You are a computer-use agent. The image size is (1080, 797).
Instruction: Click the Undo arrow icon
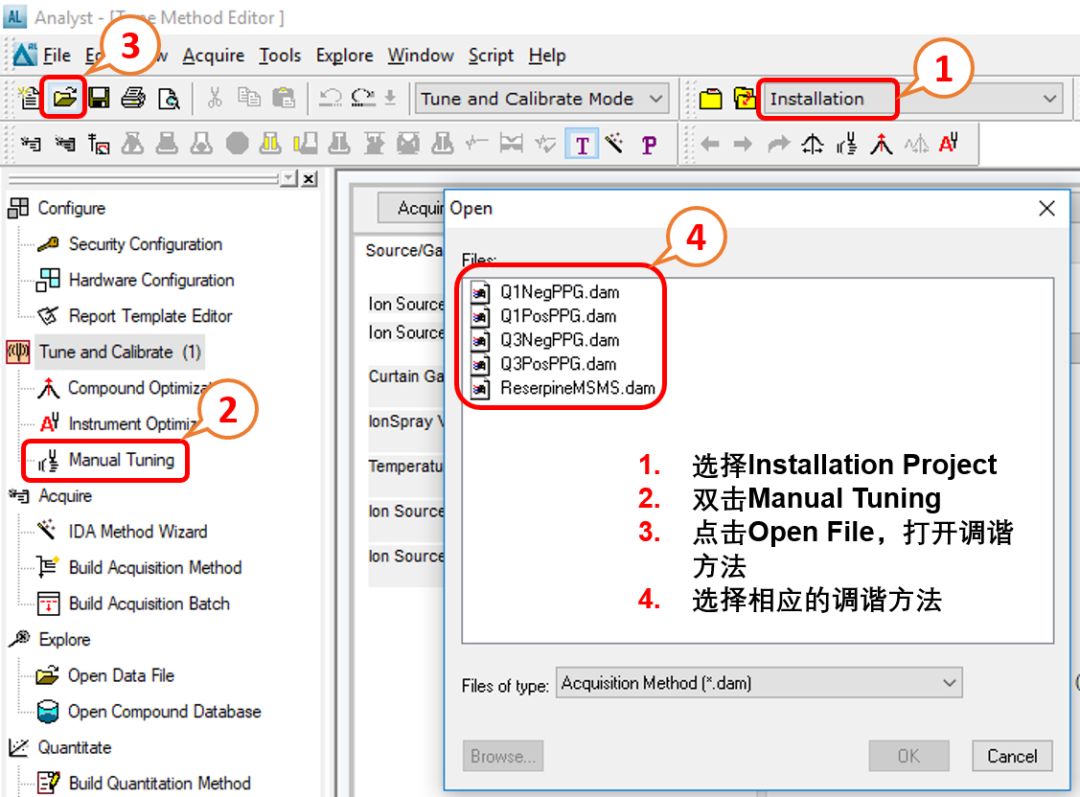331,98
